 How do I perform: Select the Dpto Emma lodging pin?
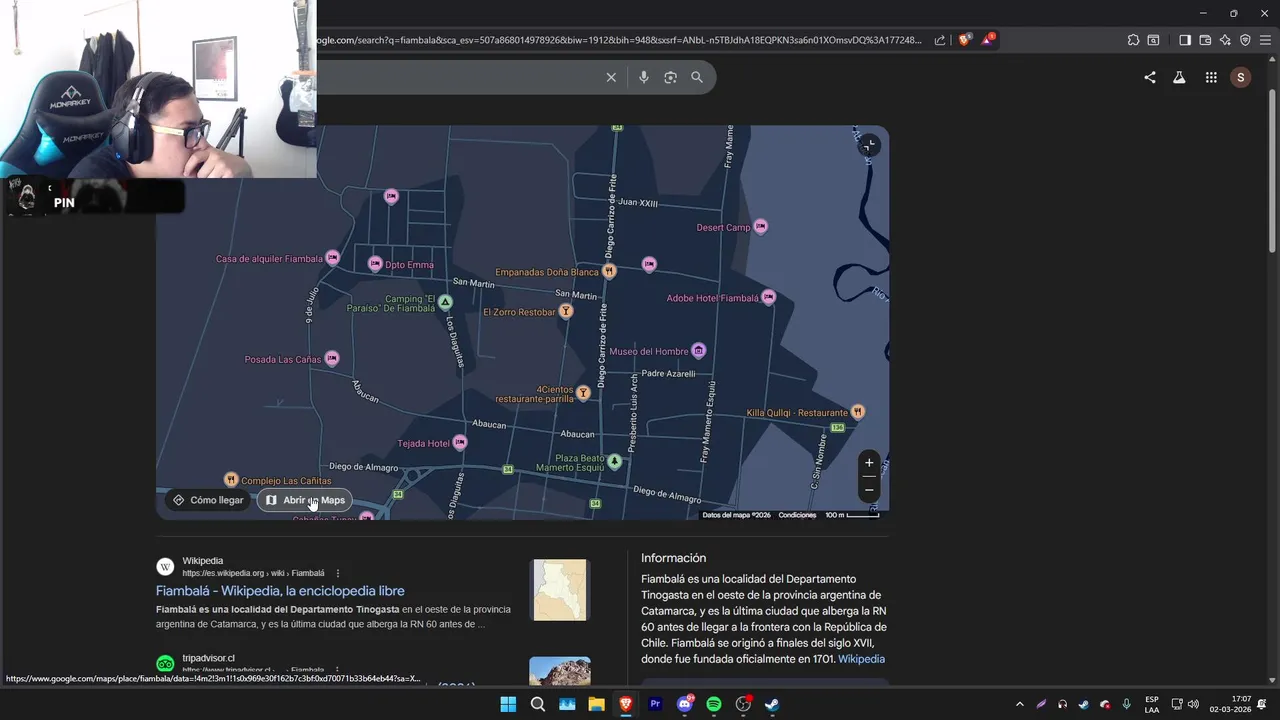click(x=375, y=264)
